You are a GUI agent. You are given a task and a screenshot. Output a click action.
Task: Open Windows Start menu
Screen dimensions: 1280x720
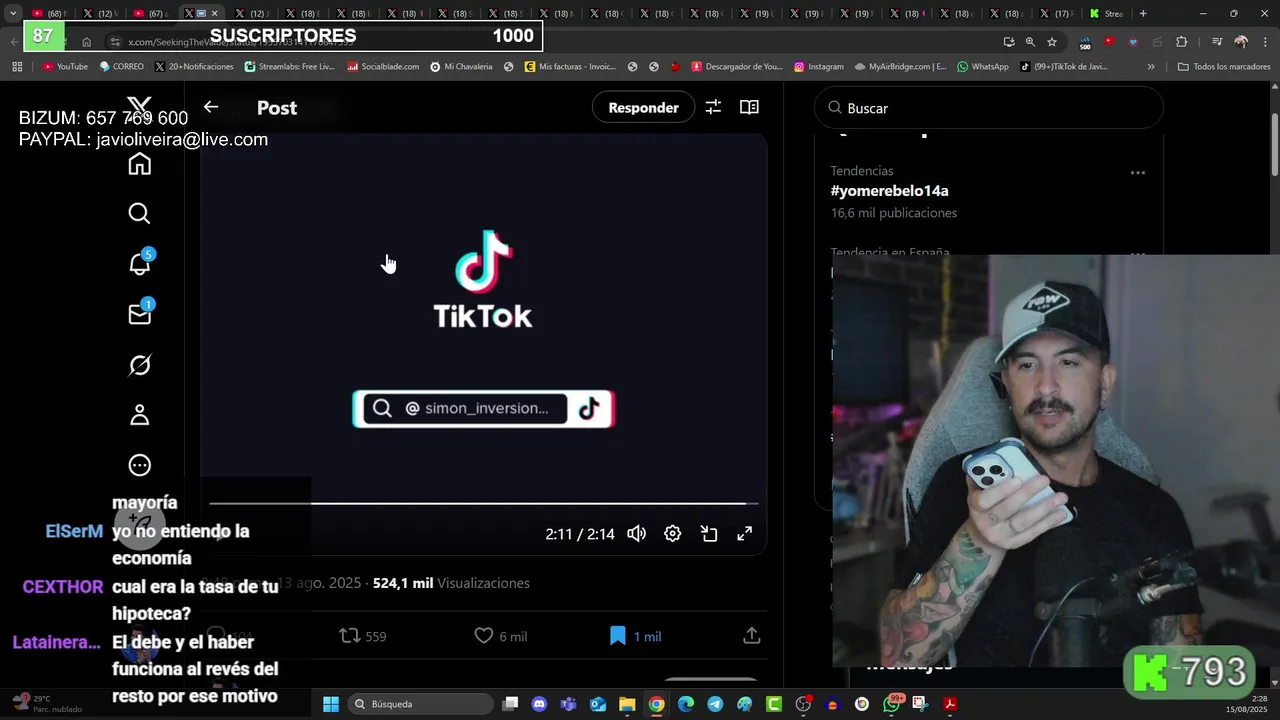[331, 704]
